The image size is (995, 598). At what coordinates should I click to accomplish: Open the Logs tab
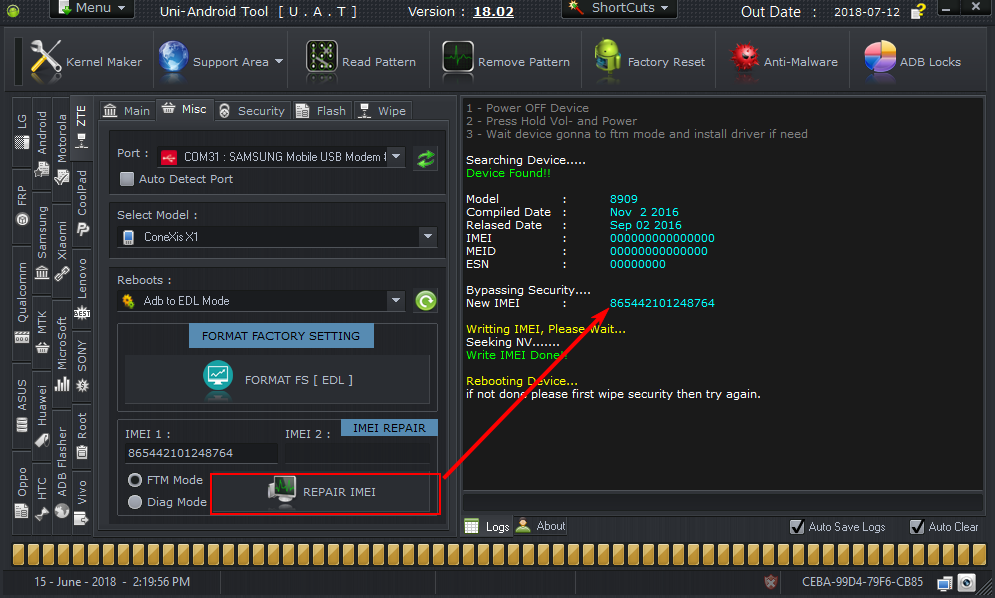pos(487,526)
